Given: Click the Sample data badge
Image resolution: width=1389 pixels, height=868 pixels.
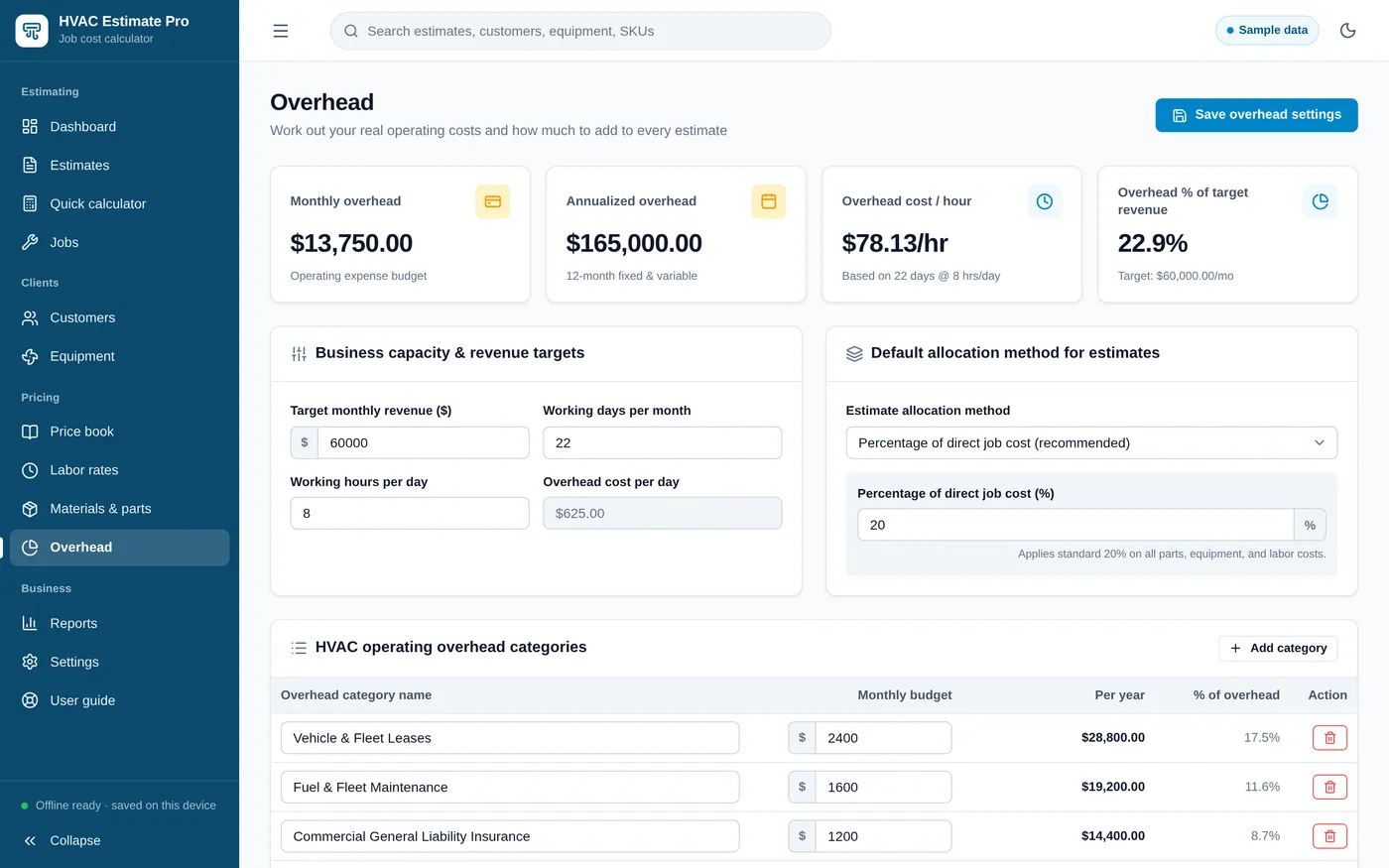Looking at the screenshot, I should click(1267, 31).
